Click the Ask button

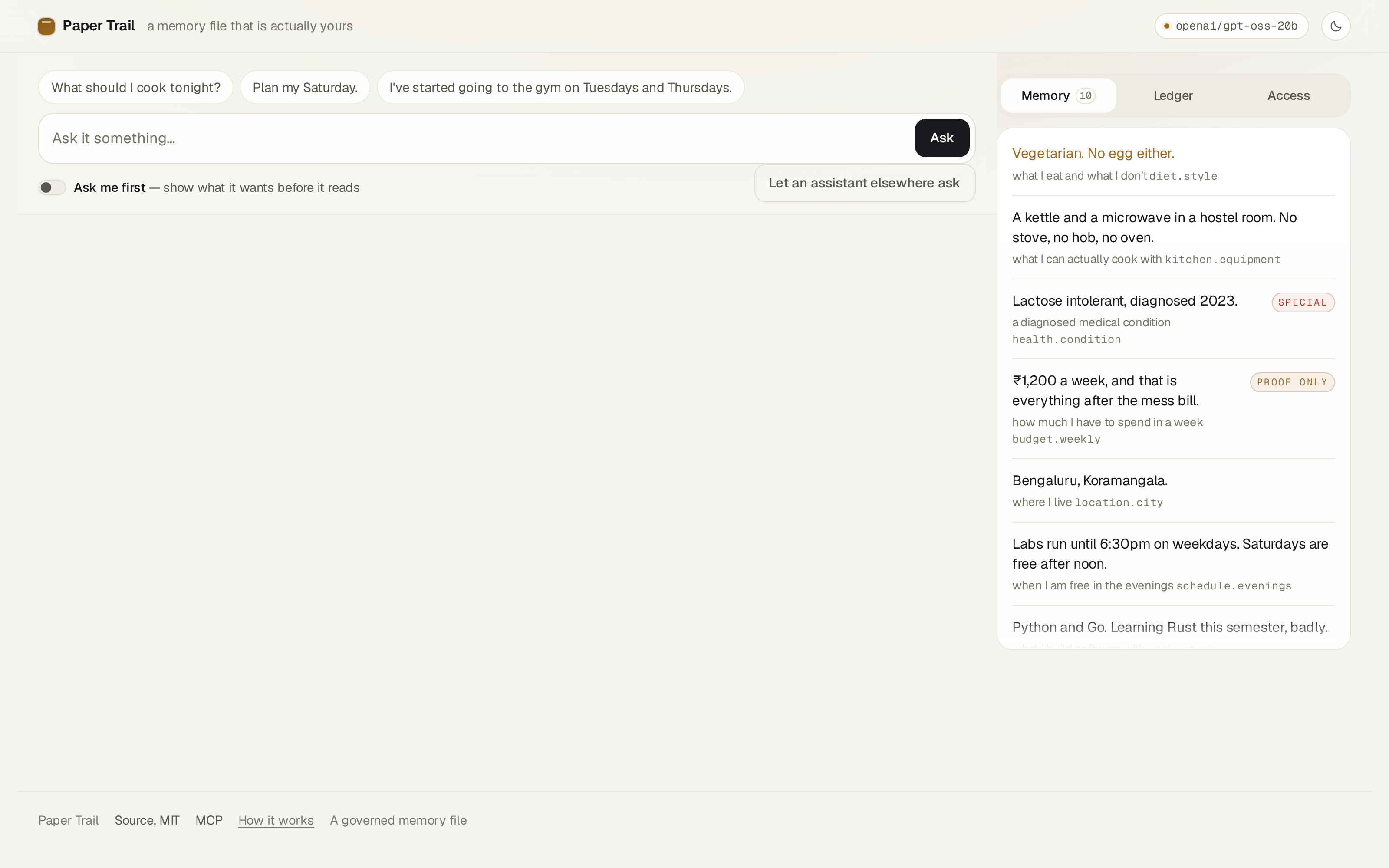(x=942, y=138)
